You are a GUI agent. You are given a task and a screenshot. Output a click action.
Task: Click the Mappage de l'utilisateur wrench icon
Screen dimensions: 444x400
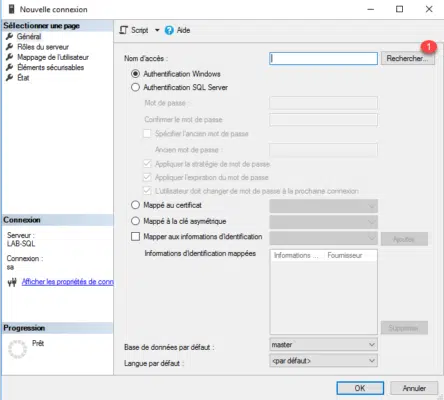(x=10, y=57)
